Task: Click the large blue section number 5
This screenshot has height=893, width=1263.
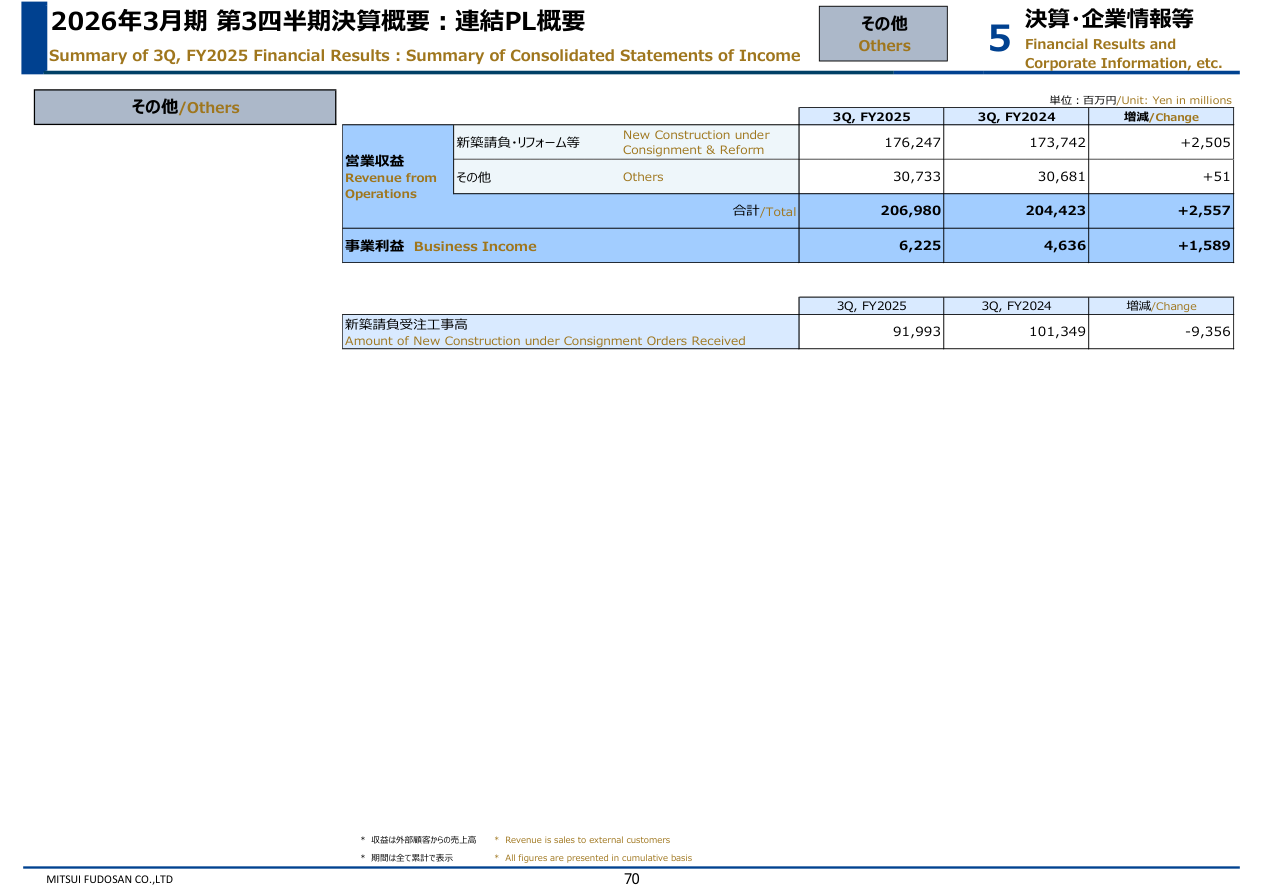Action: (999, 39)
